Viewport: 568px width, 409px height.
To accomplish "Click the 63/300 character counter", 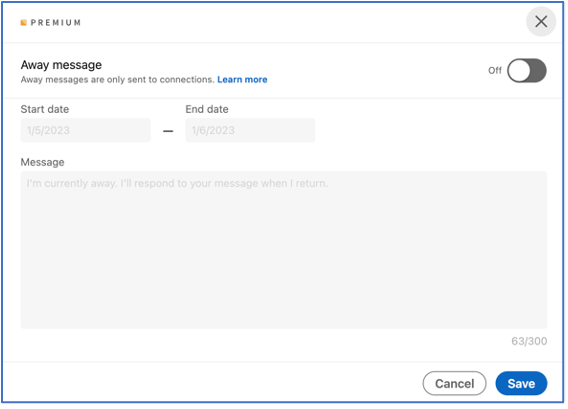I will tap(529, 341).
